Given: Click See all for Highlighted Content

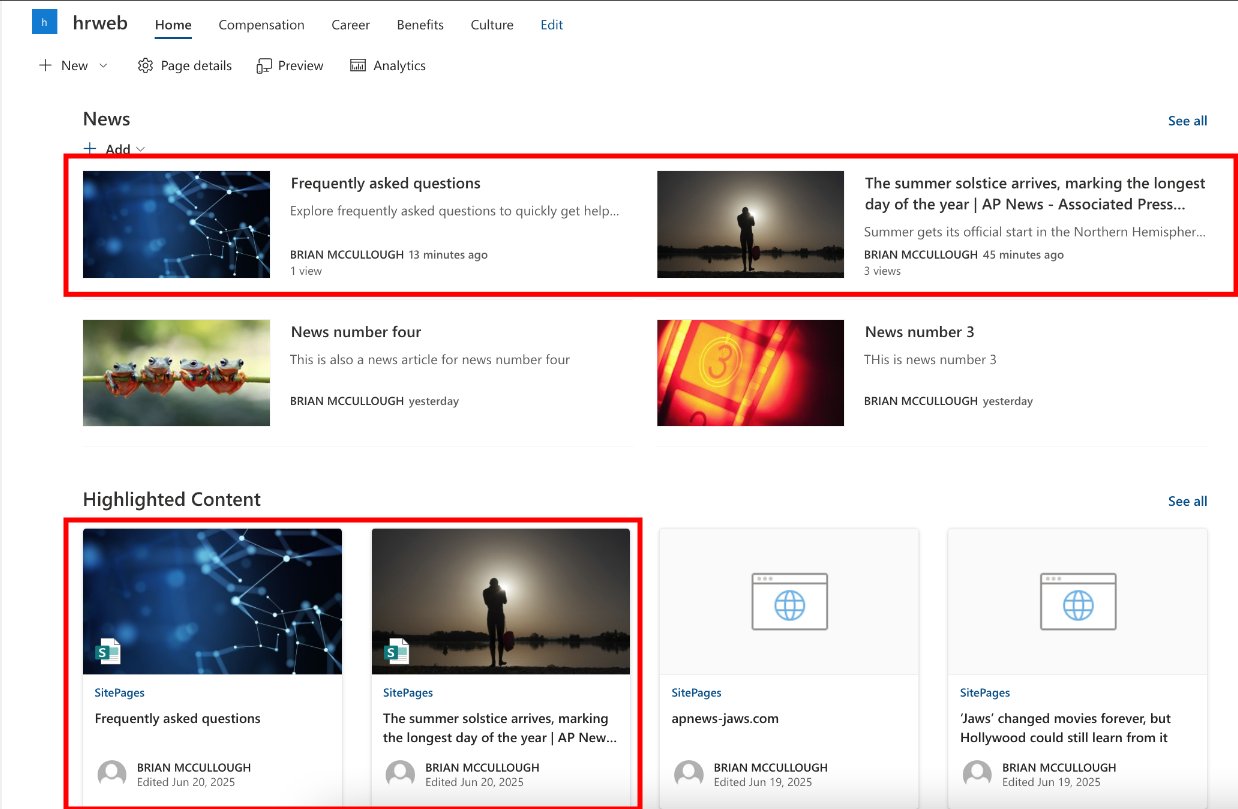Looking at the screenshot, I should (x=1187, y=501).
